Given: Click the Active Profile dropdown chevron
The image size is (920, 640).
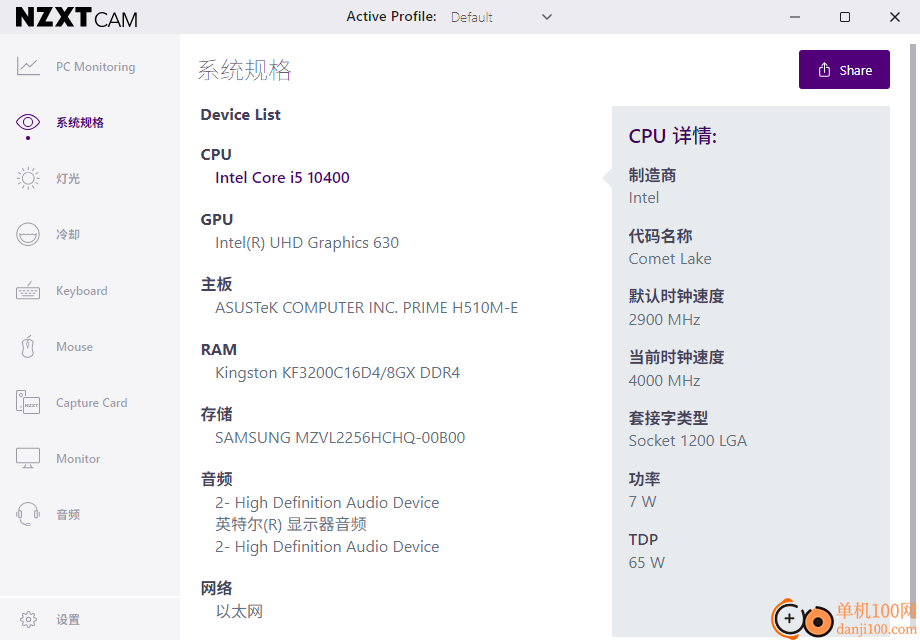Looking at the screenshot, I should (x=547, y=17).
